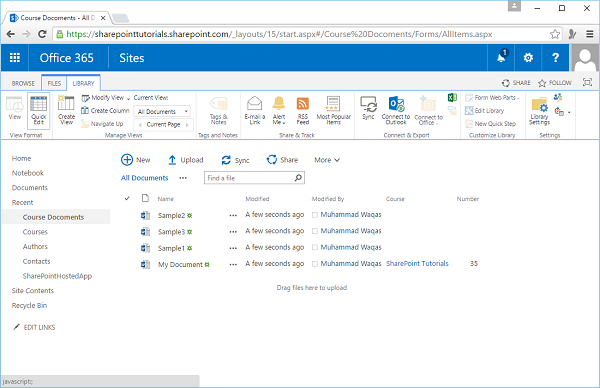Toggle the select-all checkmark in list header
Screen dimensions: 600x388
127,198
